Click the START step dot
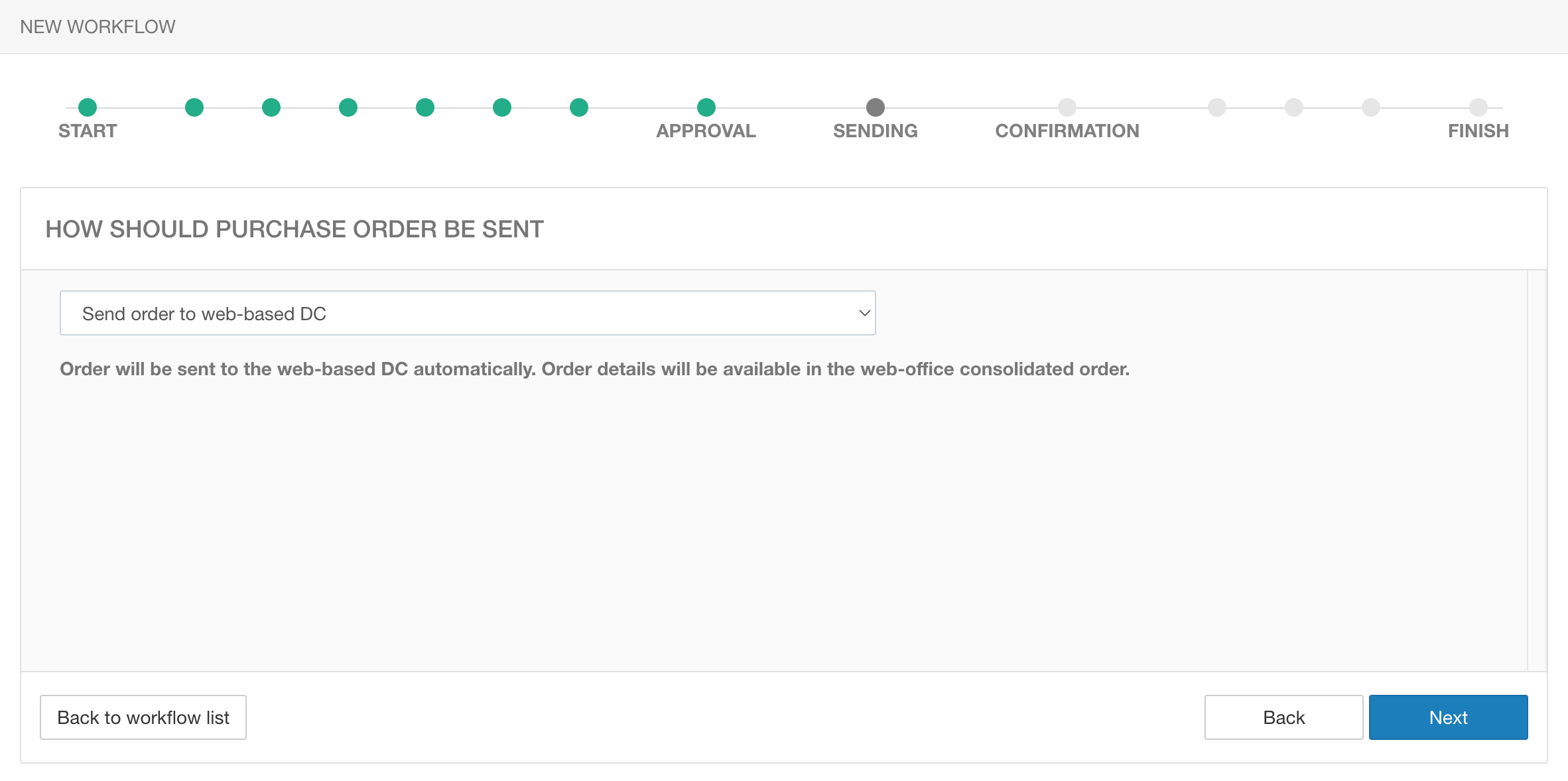The height and width of the screenshot is (781, 1568). click(x=88, y=107)
